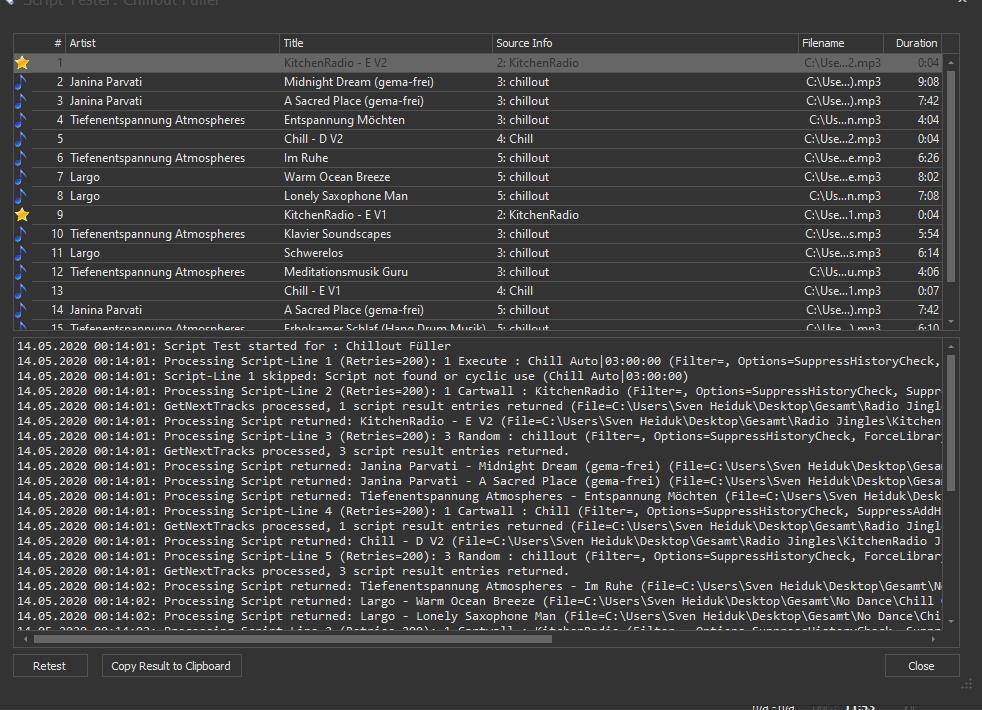982x710 pixels.
Task: Select the 'Schwerelos' title cell
Action: [313, 253]
